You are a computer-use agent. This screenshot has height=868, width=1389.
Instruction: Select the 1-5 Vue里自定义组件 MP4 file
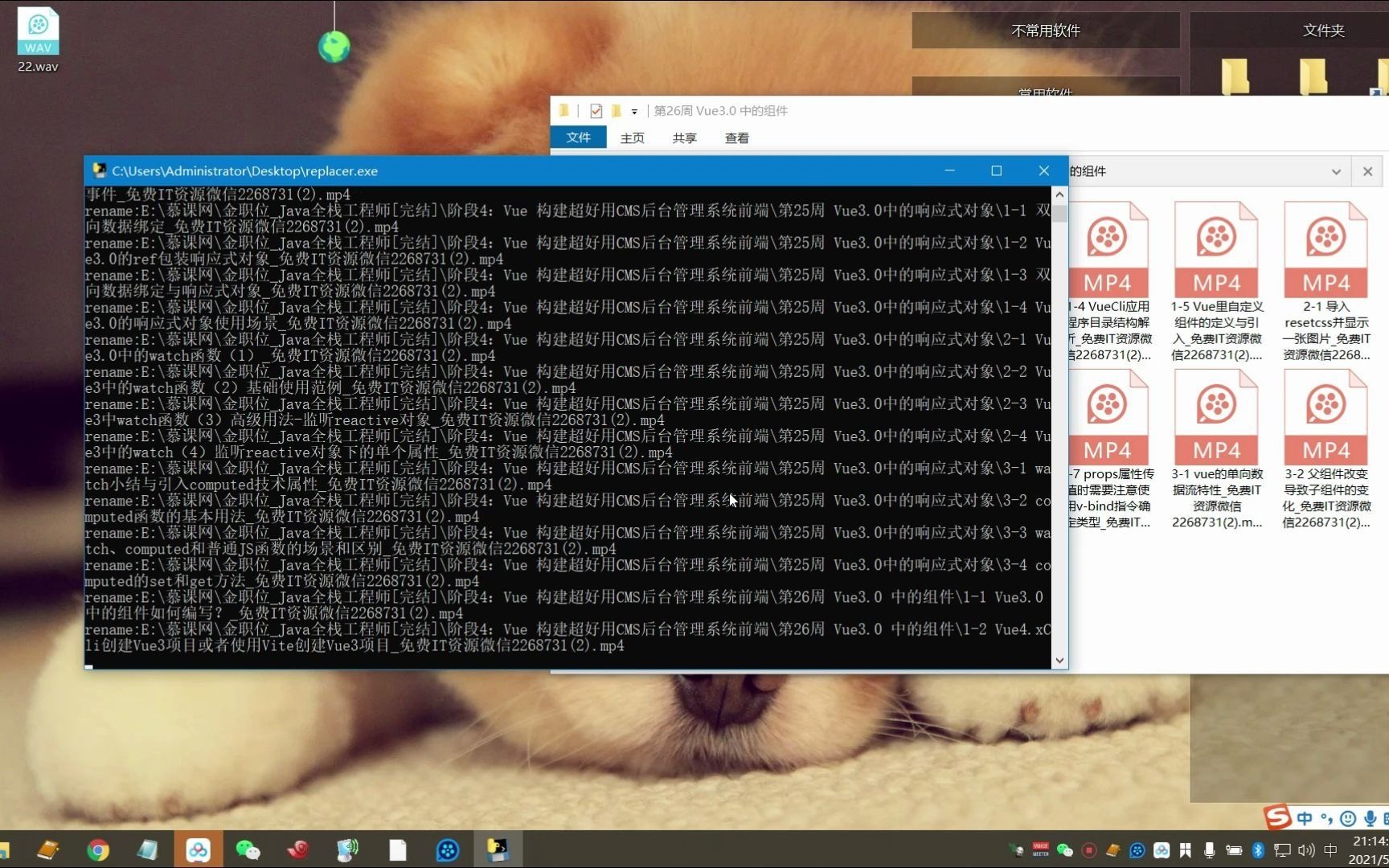[1216, 281]
